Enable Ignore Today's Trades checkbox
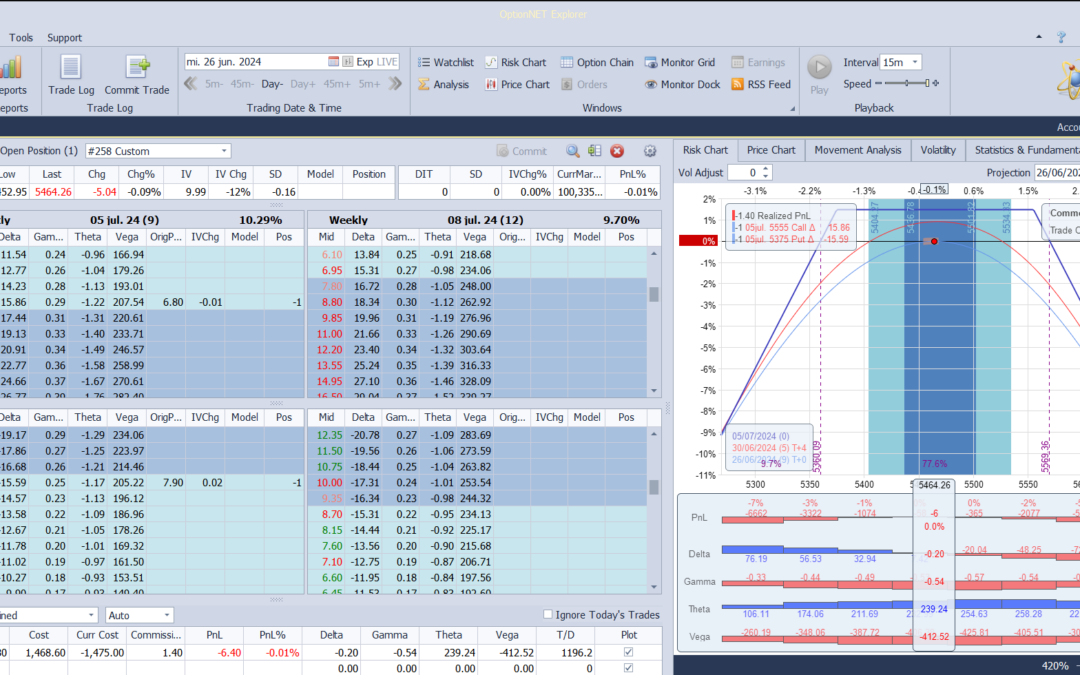The width and height of the screenshot is (1080, 675). (x=548, y=615)
